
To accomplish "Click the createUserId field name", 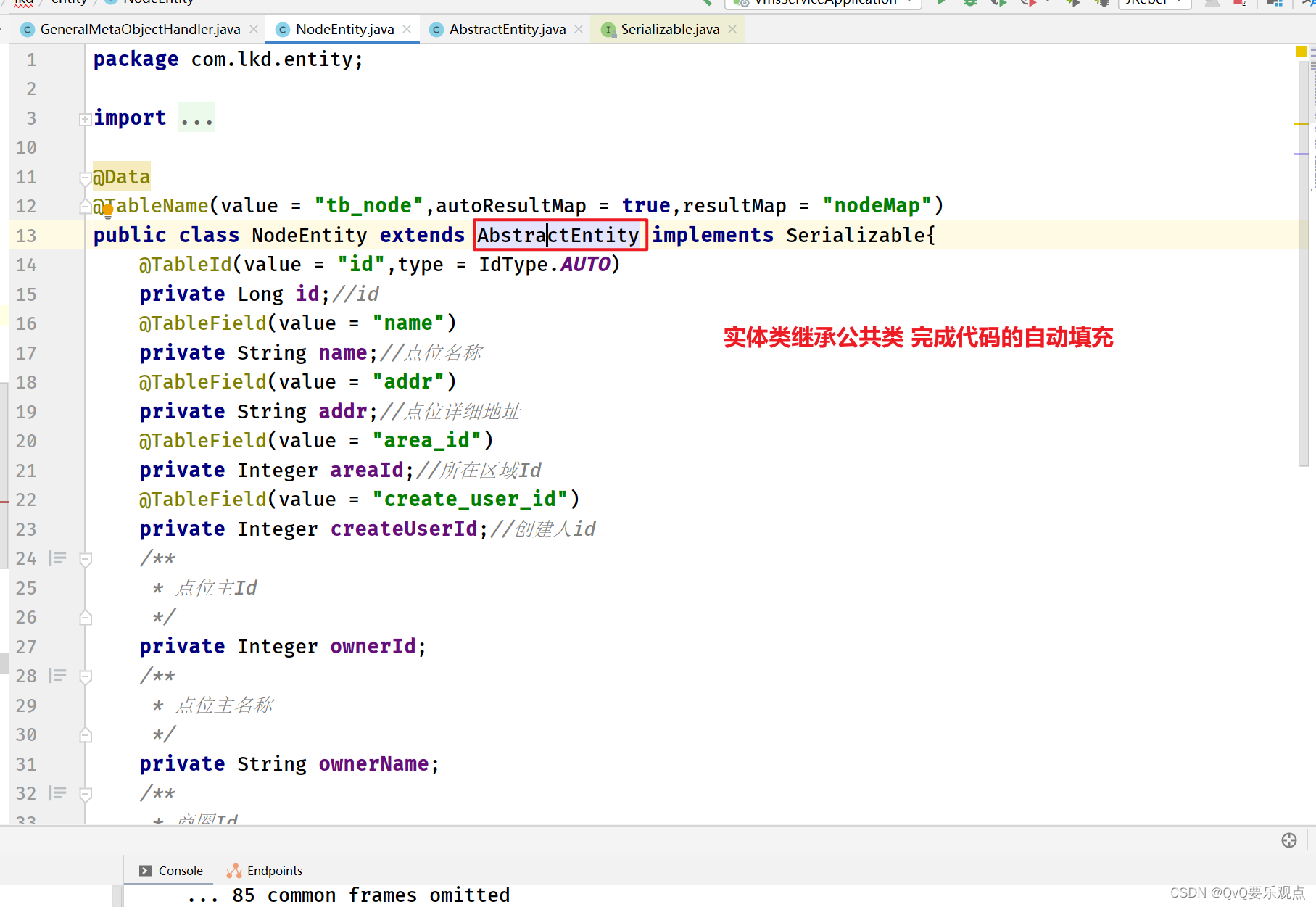I will coord(404,529).
